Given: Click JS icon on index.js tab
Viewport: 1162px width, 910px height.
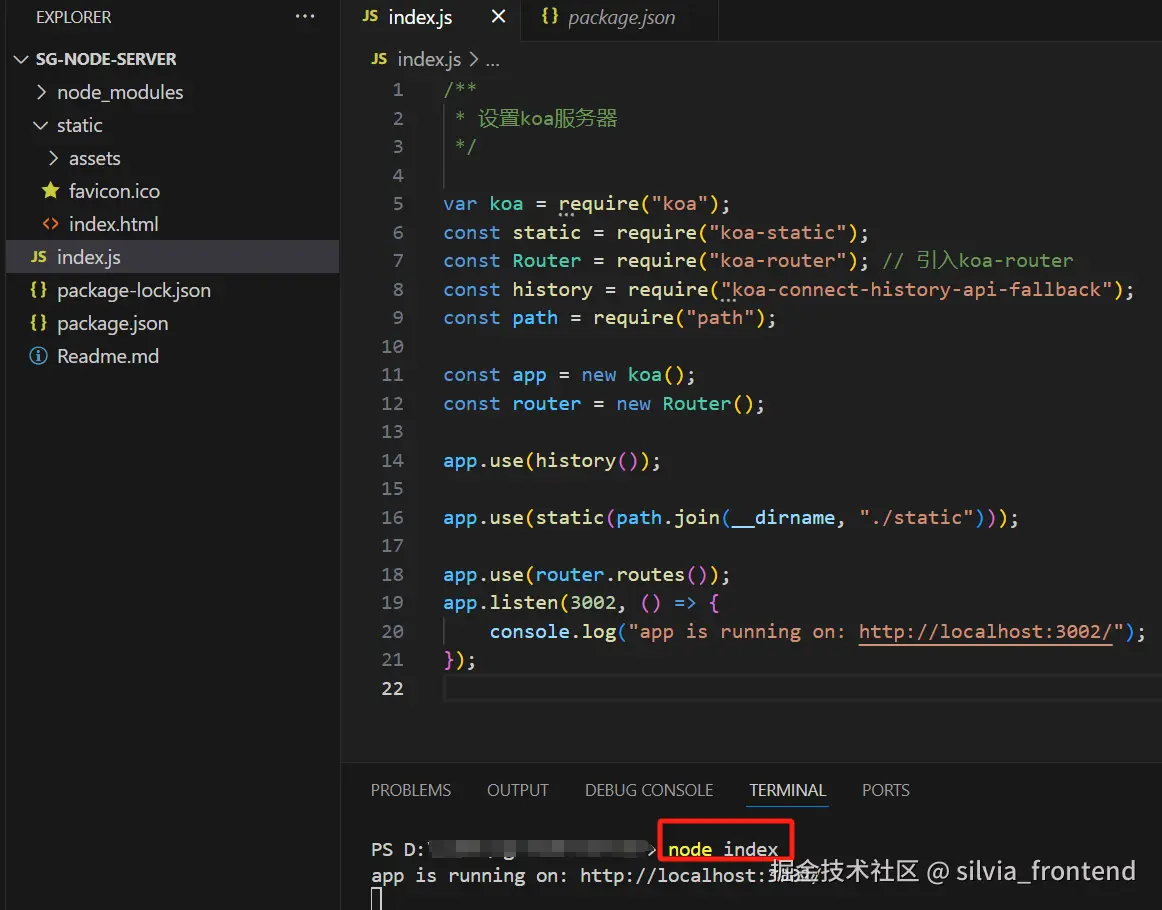Looking at the screenshot, I should click(371, 16).
